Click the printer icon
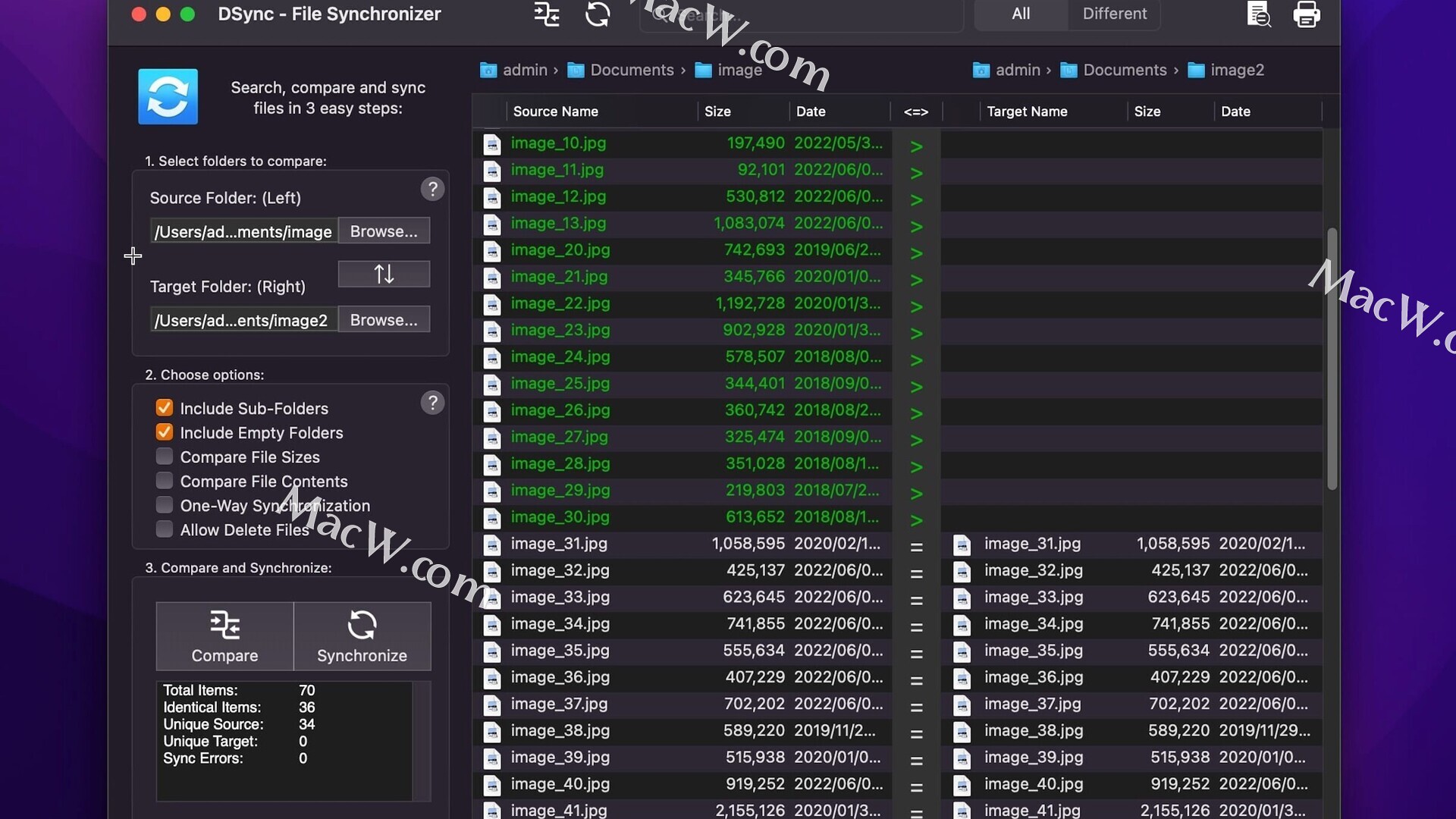This screenshot has height=819, width=1456. (x=1307, y=14)
